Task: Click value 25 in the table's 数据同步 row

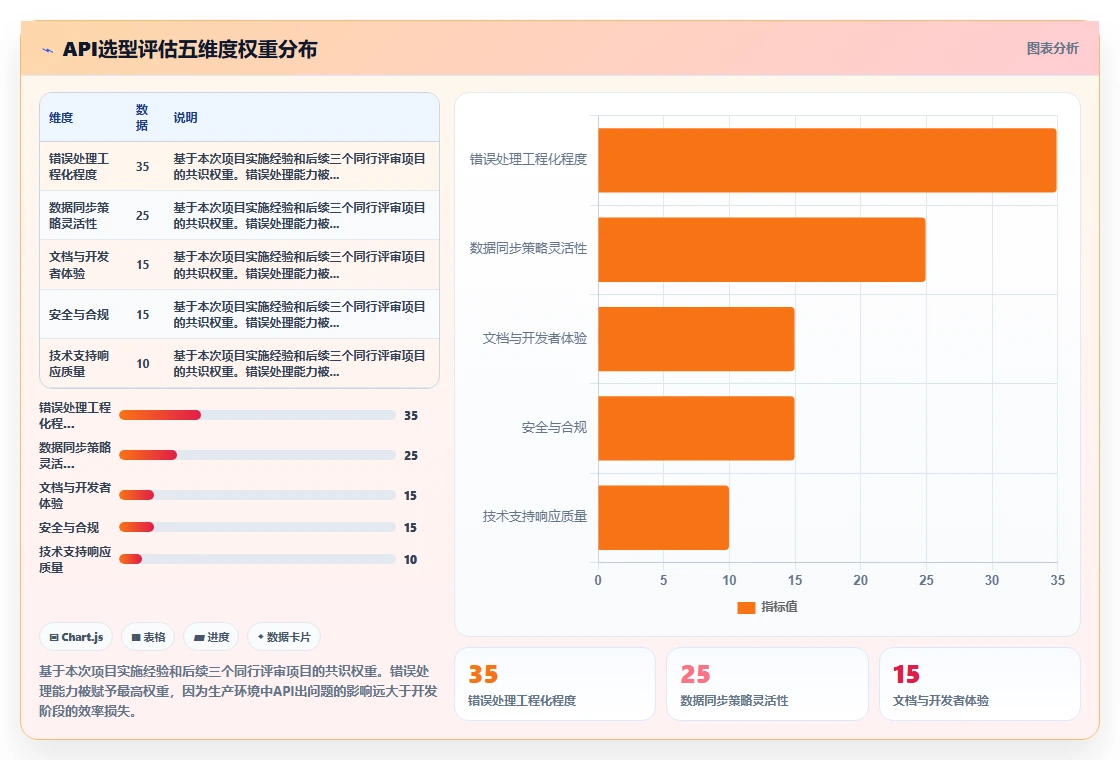Action: coord(142,216)
